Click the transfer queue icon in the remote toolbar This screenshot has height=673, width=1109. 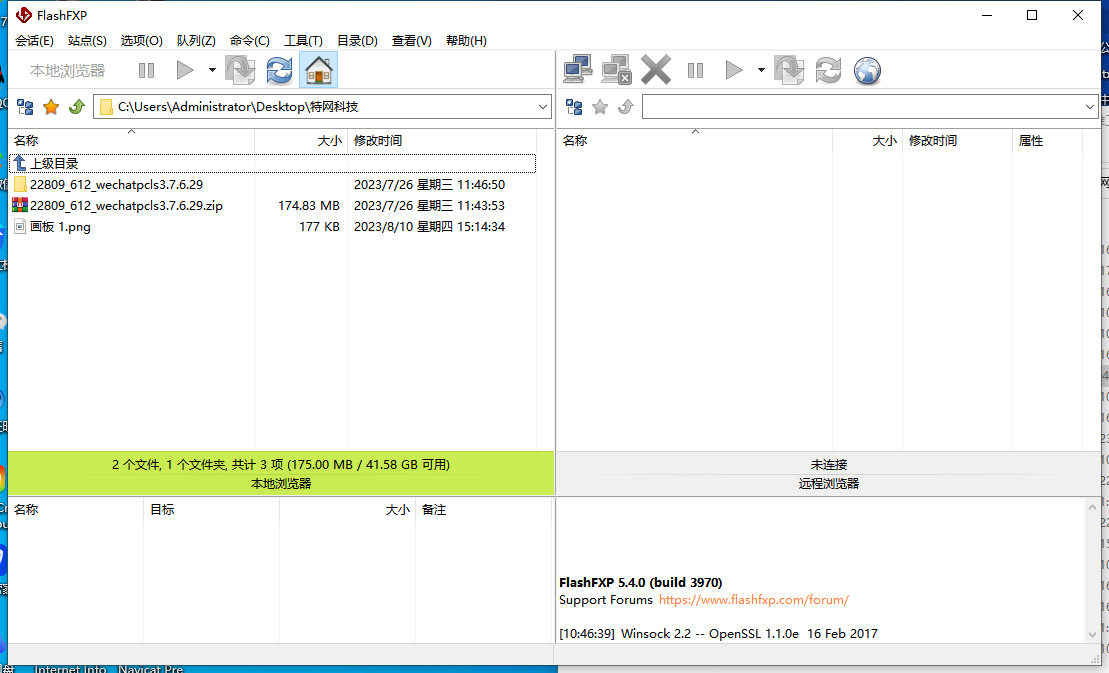(789, 70)
